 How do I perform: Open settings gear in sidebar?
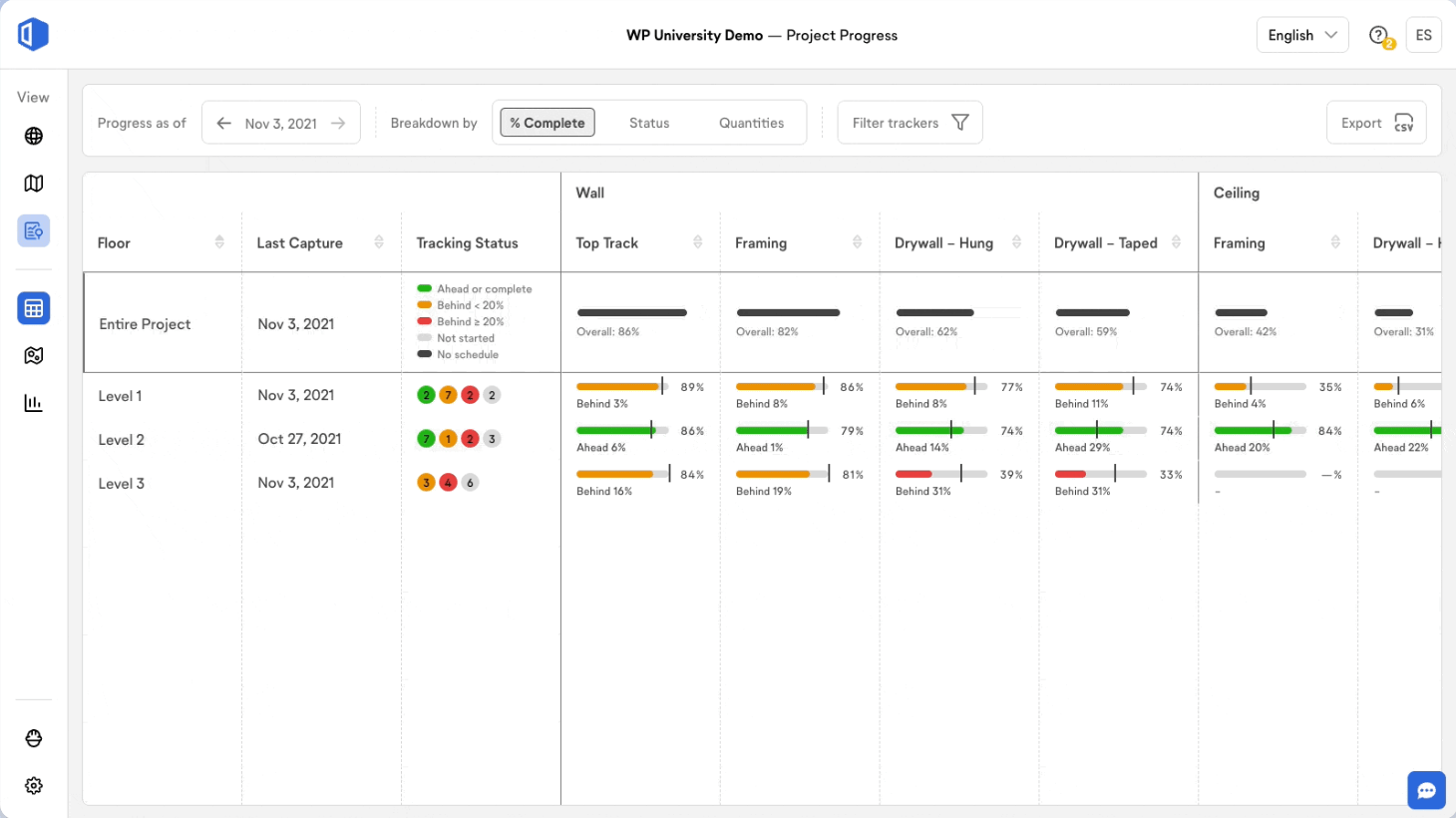[34, 786]
